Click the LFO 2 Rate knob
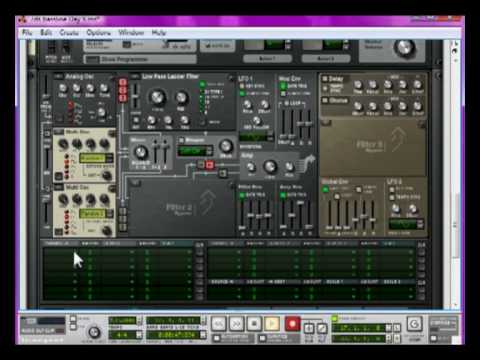 click(x=396, y=209)
